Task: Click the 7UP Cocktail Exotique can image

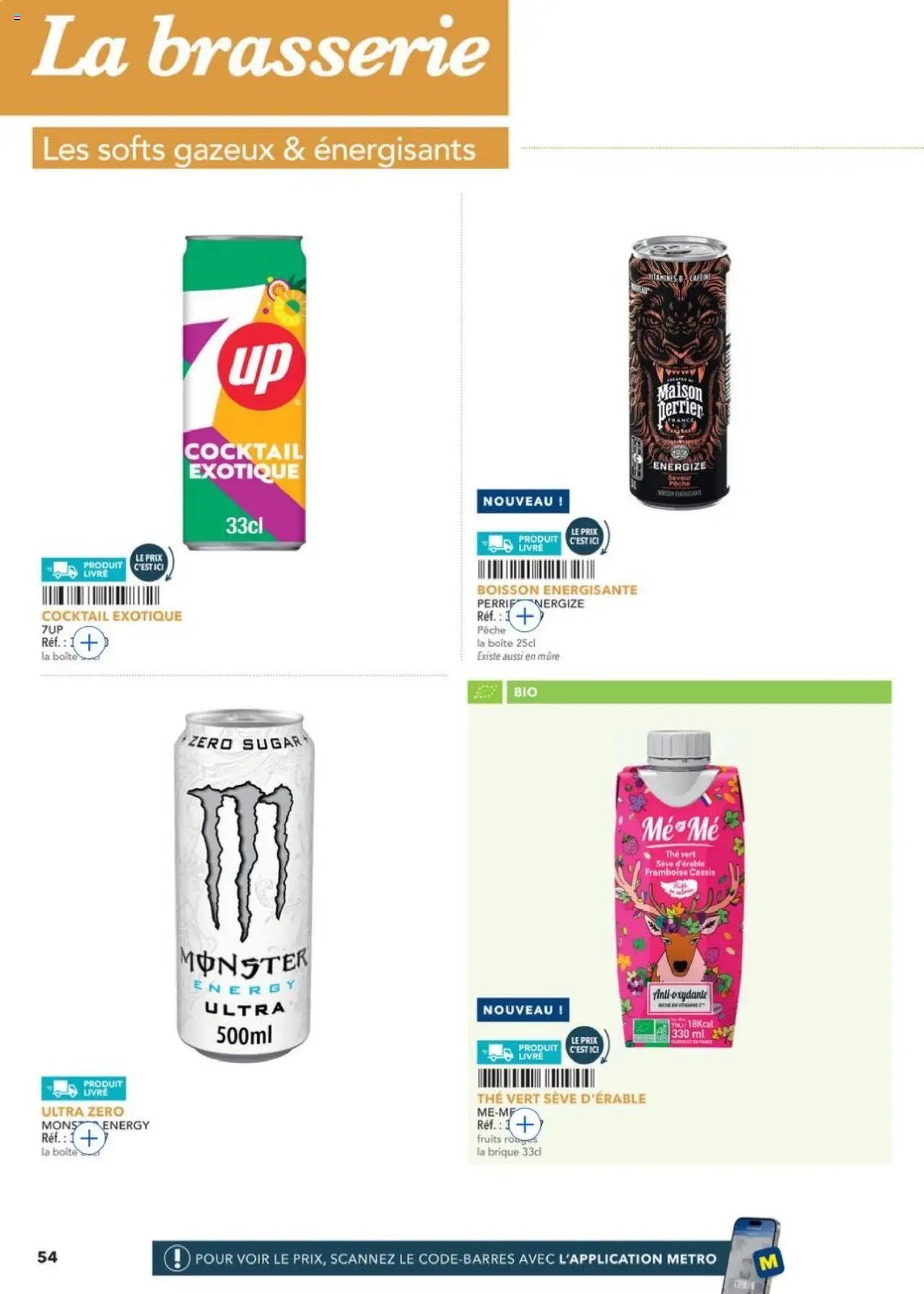Action: point(244,393)
